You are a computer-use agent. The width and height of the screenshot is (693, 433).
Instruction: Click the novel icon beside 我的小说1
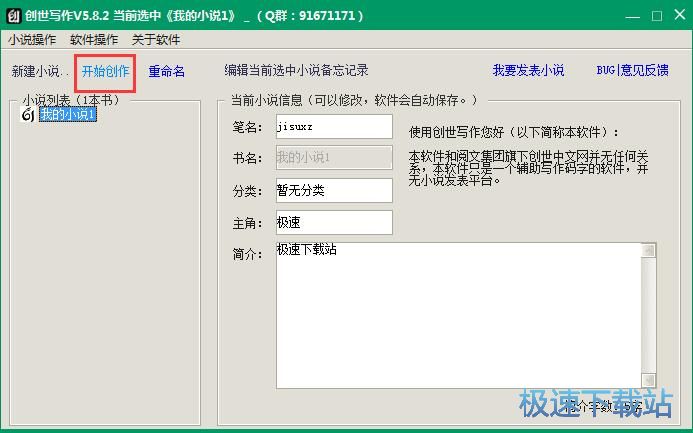point(28,114)
